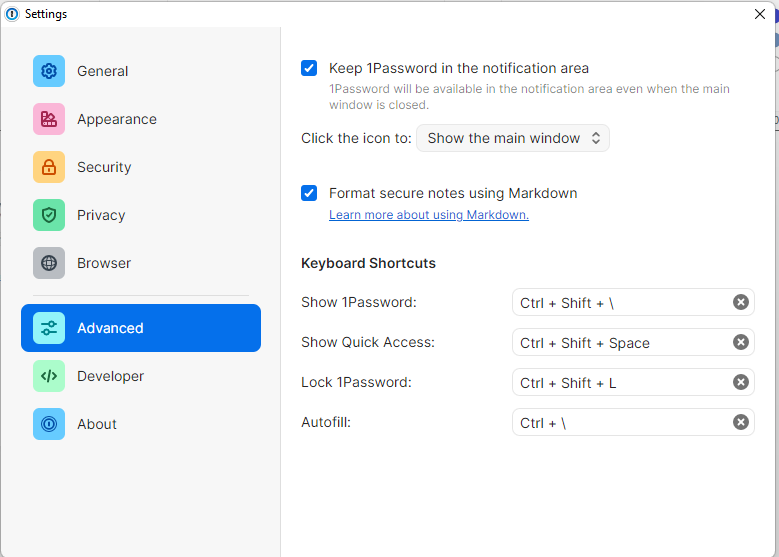Click the About 1Password logo icon
779x557 pixels.
tap(49, 424)
